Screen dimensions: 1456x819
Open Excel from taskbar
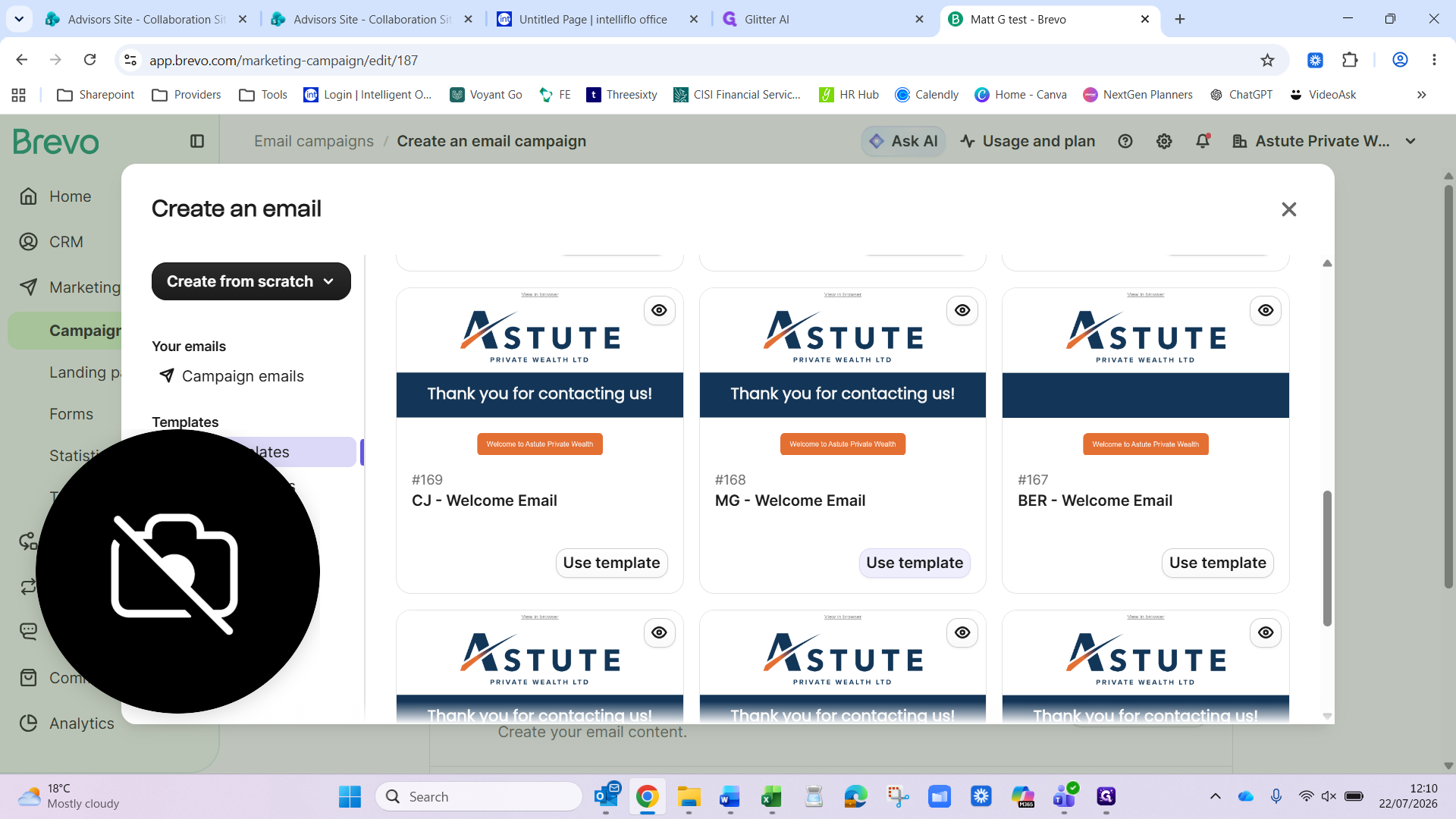771,797
